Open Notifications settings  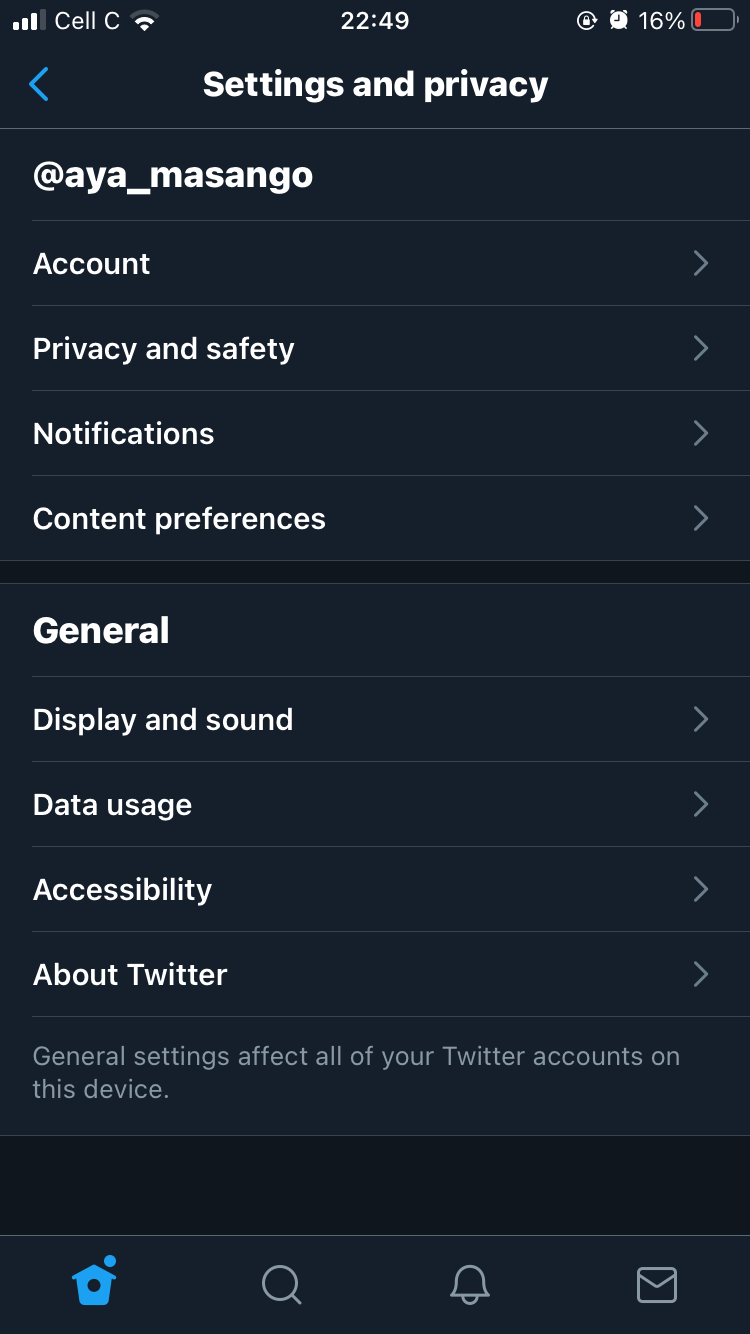click(x=124, y=433)
